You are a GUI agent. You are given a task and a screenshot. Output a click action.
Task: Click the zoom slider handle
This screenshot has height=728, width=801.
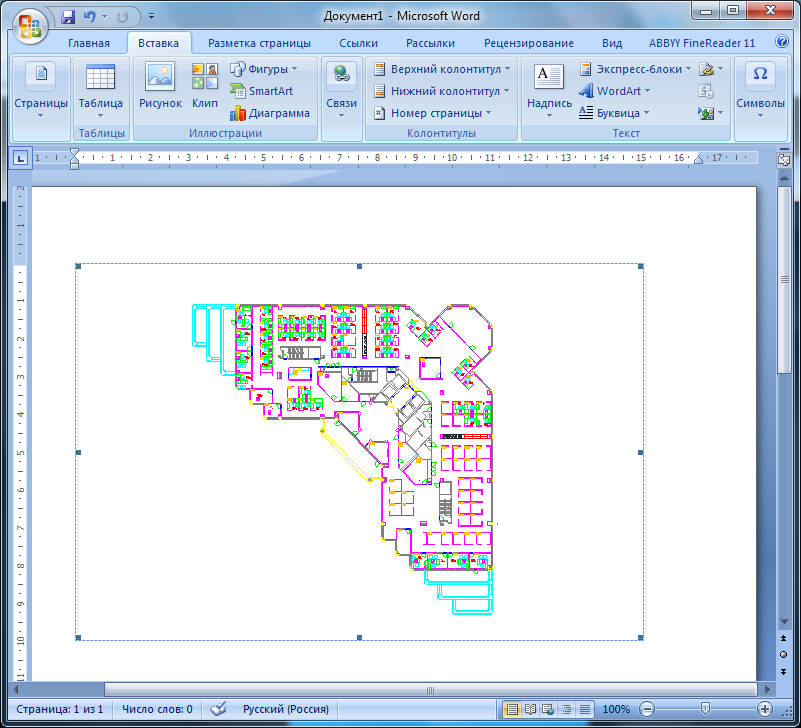[x=705, y=709]
